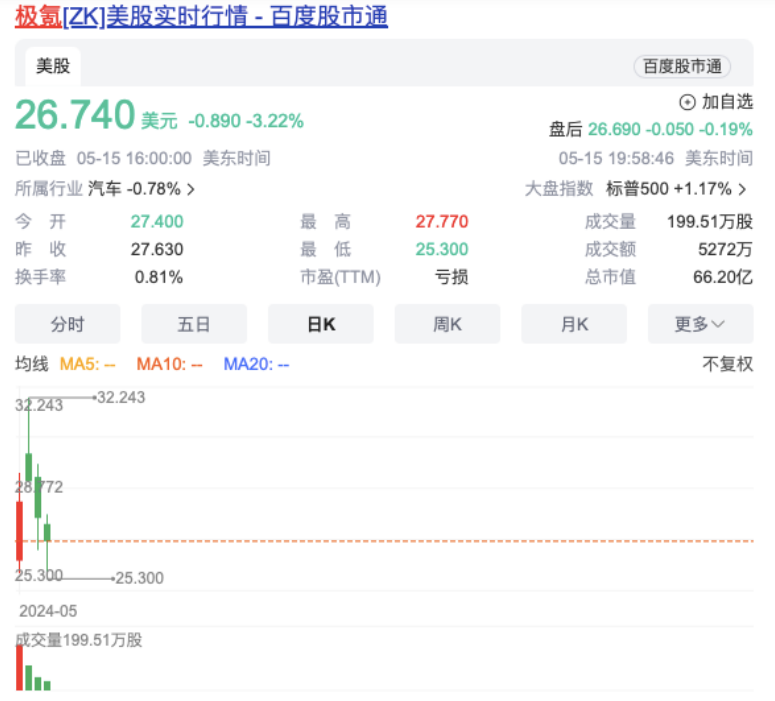This screenshot has width=775, height=701.
Task: Click chevron next to 汽车 -0.78%
Action: (191, 189)
